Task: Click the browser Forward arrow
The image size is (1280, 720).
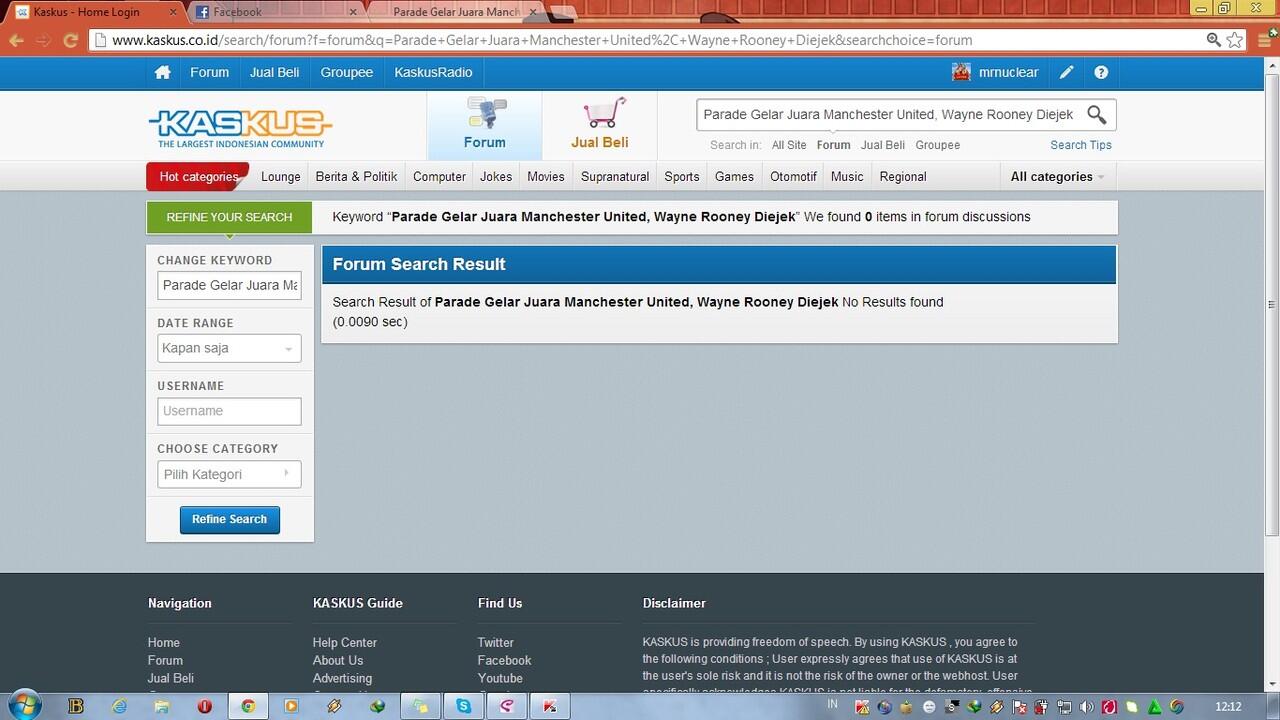Action: pyautogui.click(x=43, y=40)
